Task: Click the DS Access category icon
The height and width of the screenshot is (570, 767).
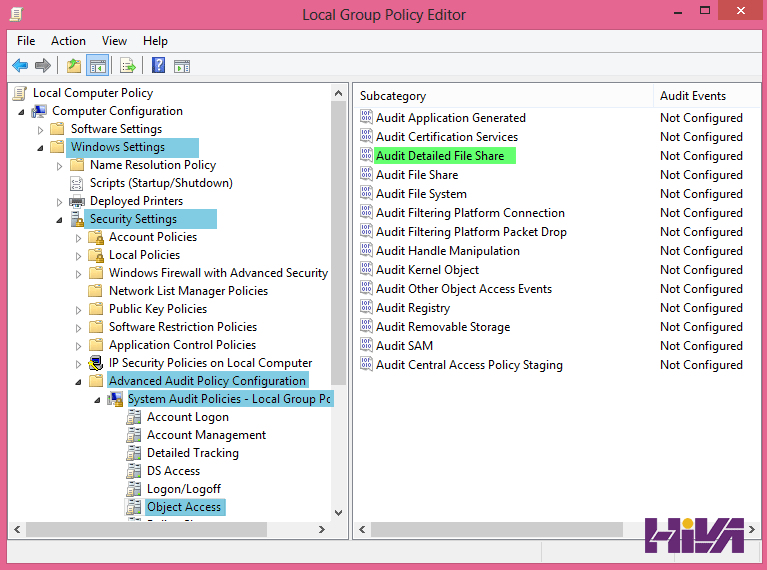Action: pyautogui.click(x=134, y=471)
